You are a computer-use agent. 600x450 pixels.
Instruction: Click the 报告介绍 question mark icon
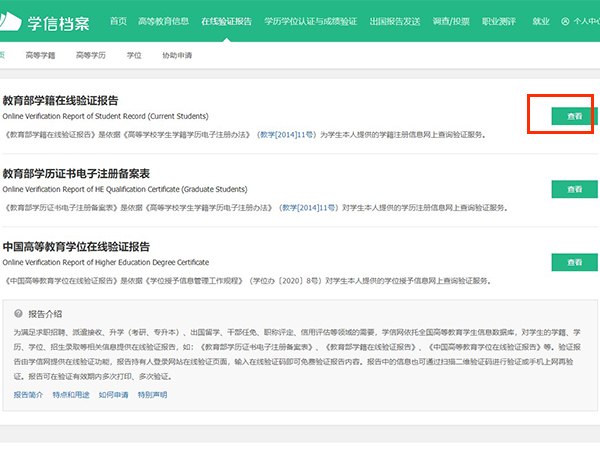(x=21, y=313)
